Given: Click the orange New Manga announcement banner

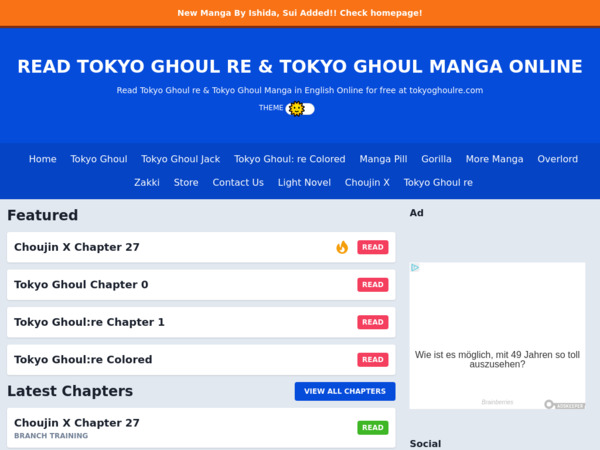Looking at the screenshot, I should 300,13.
